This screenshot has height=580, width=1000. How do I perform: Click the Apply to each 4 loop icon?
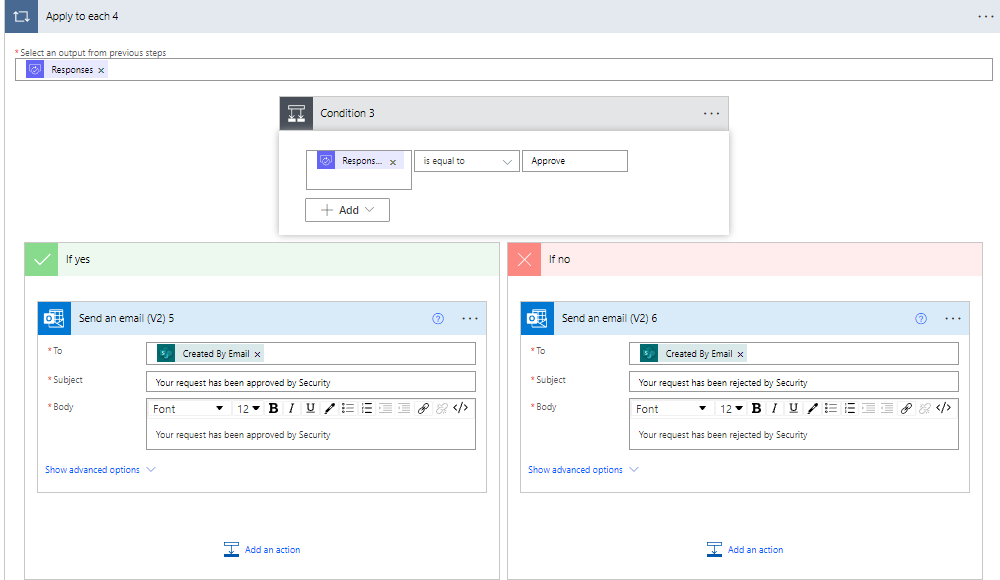[21, 16]
